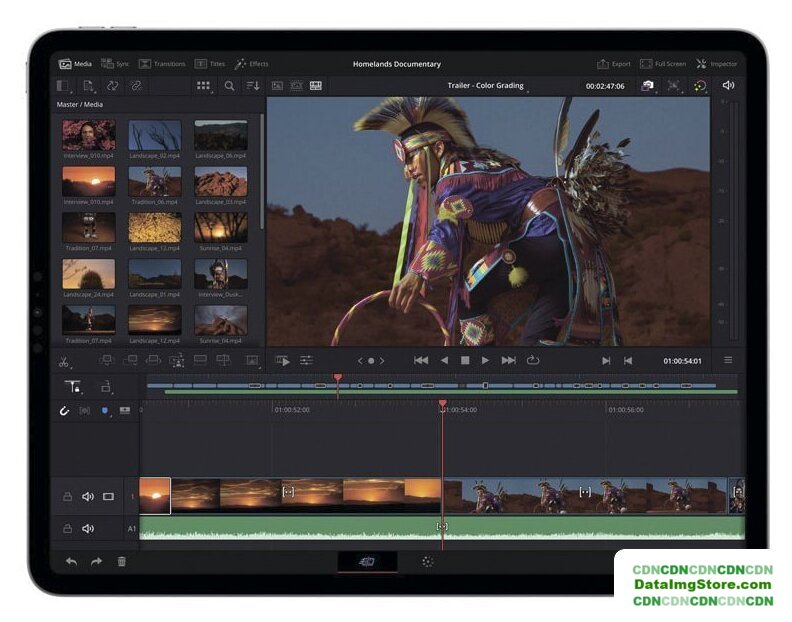Viewport: 792px width, 622px height.
Task: Mute audio track A1
Action: click(x=87, y=528)
